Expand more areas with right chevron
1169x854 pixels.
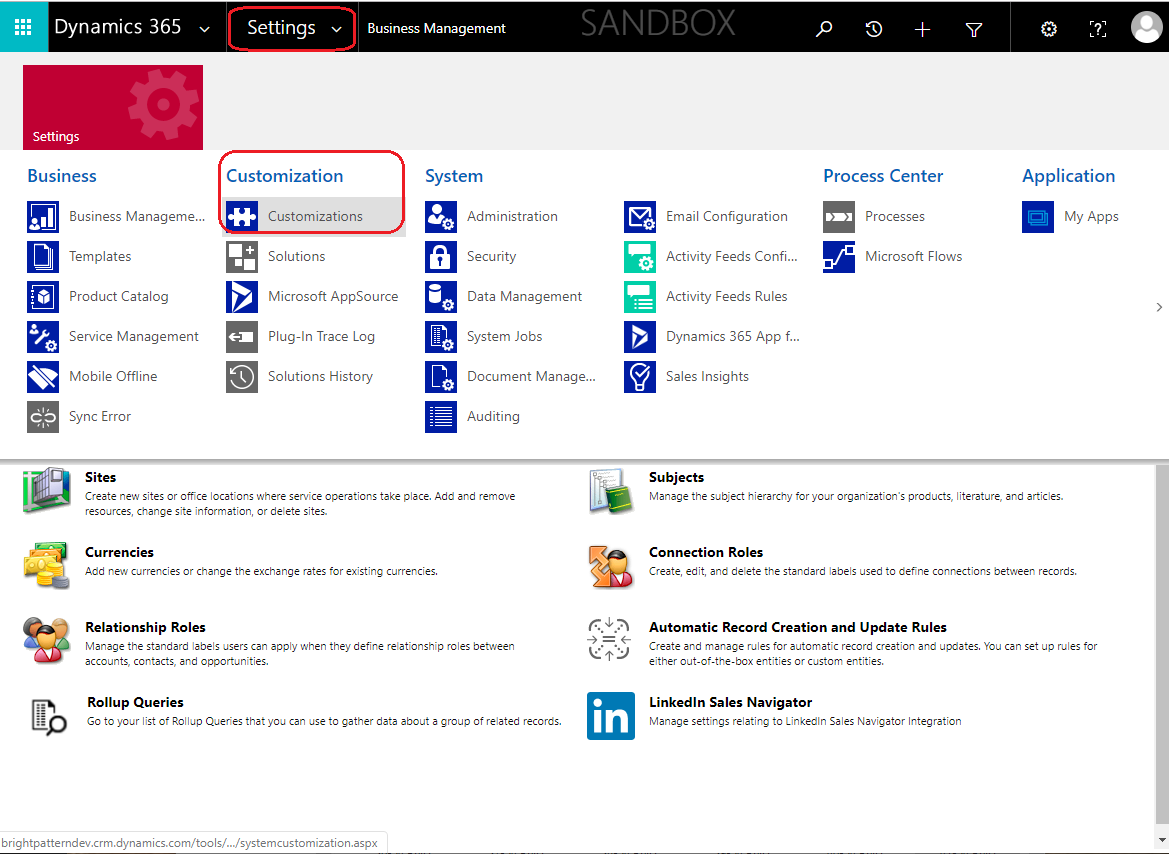[x=1159, y=307]
